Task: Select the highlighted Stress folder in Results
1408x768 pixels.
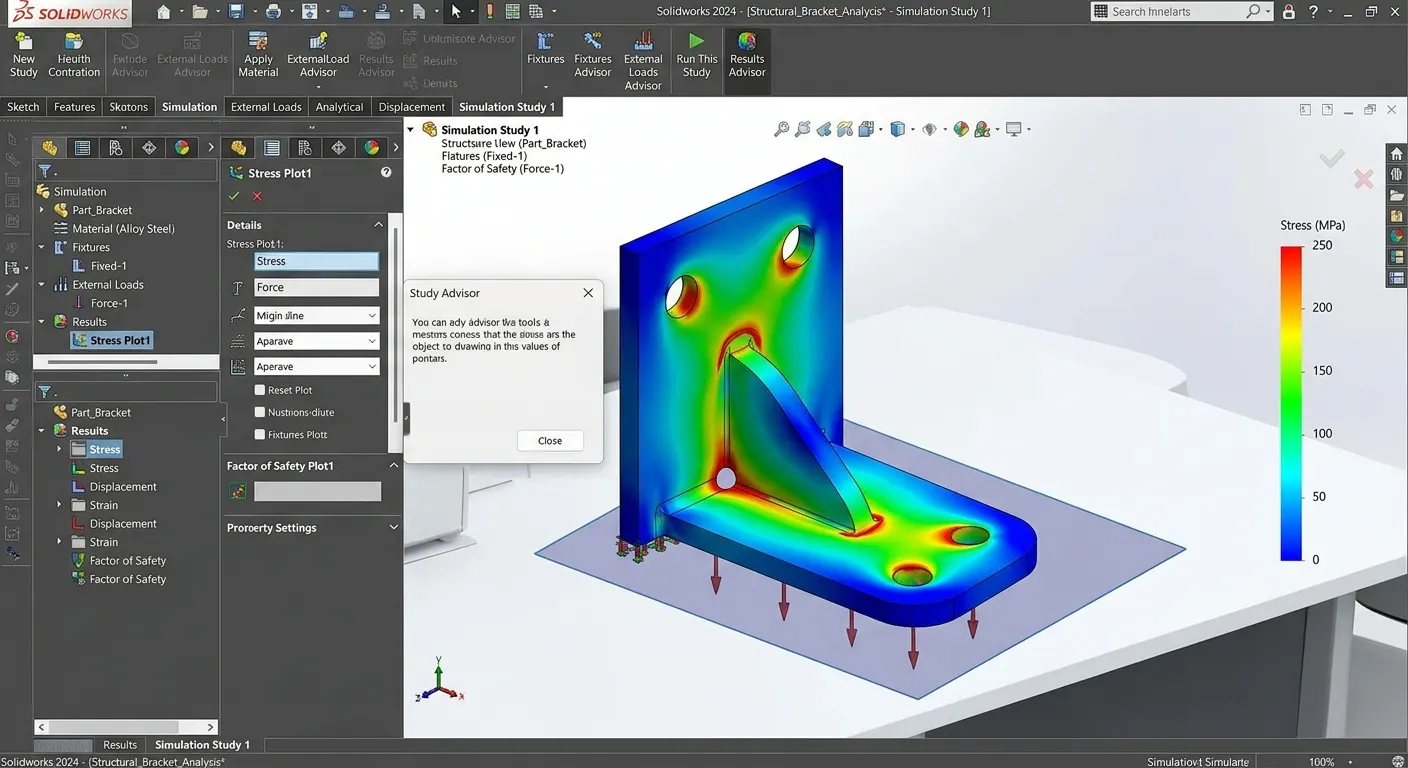Action: coord(96,449)
